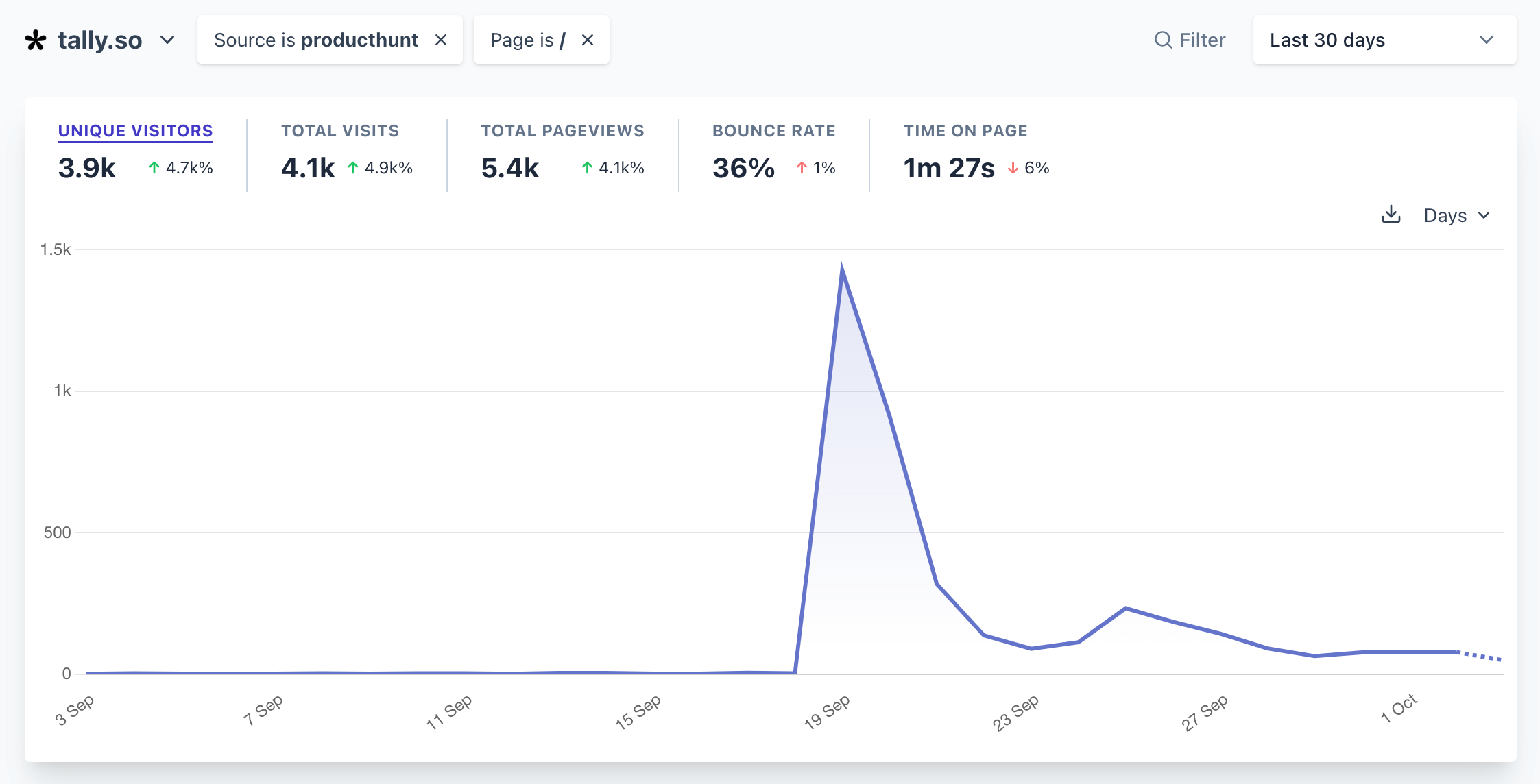Edit the Page is / filter pill

tap(527, 40)
